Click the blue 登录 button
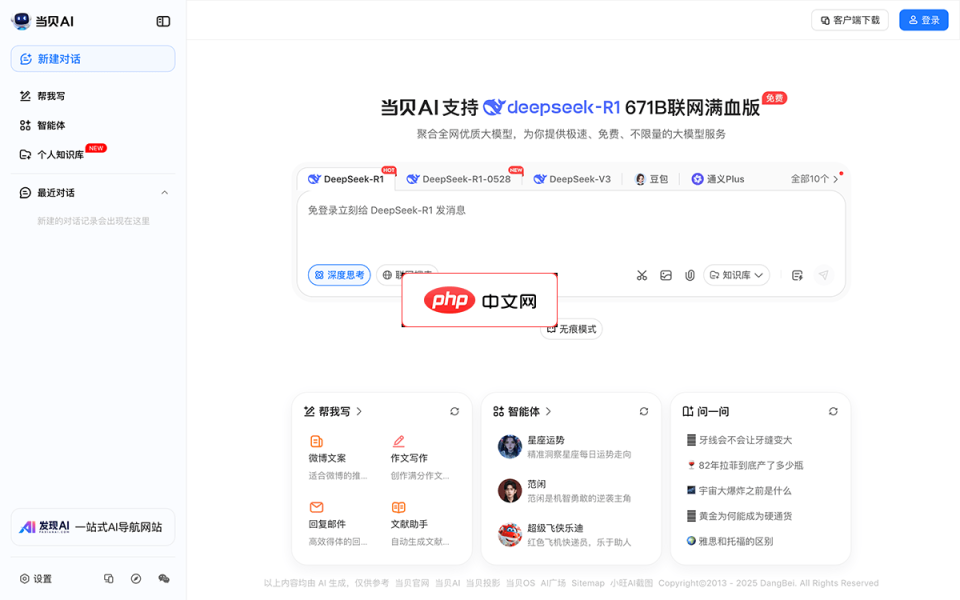 [x=924, y=20]
